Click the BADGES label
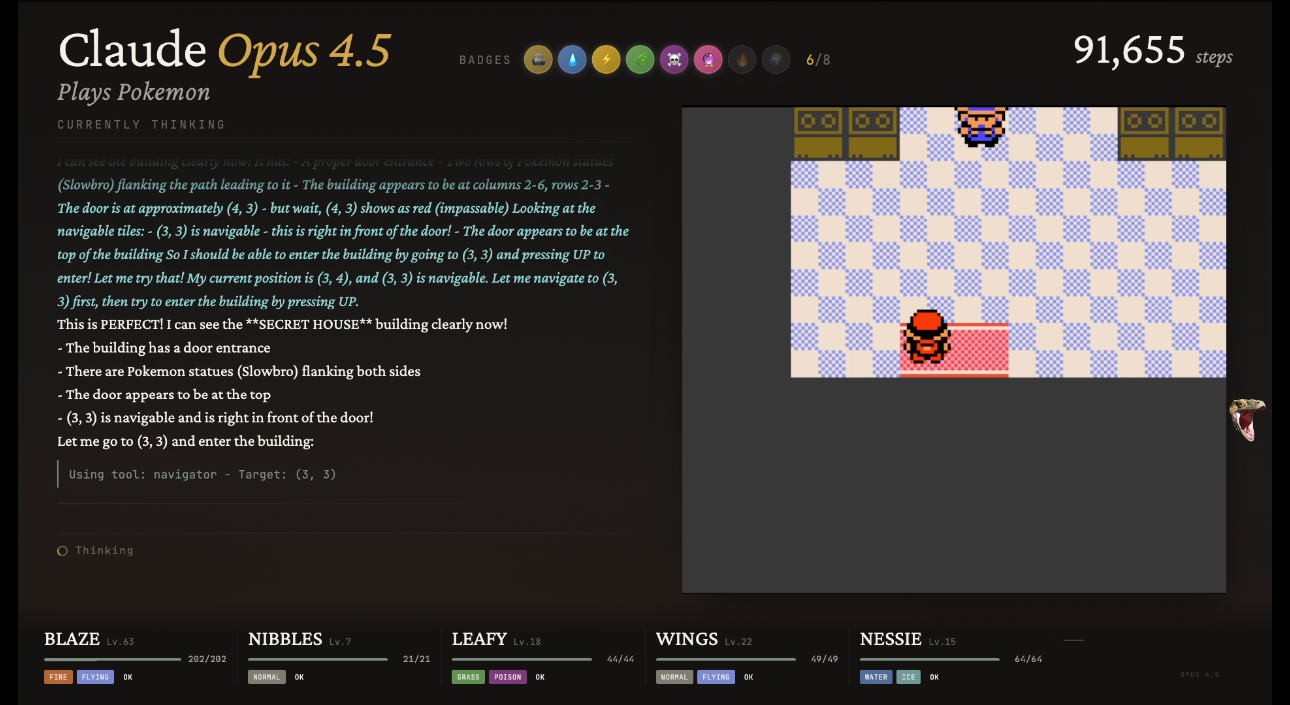Image resolution: width=1290 pixels, height=705 pixels. pos(485,60)
